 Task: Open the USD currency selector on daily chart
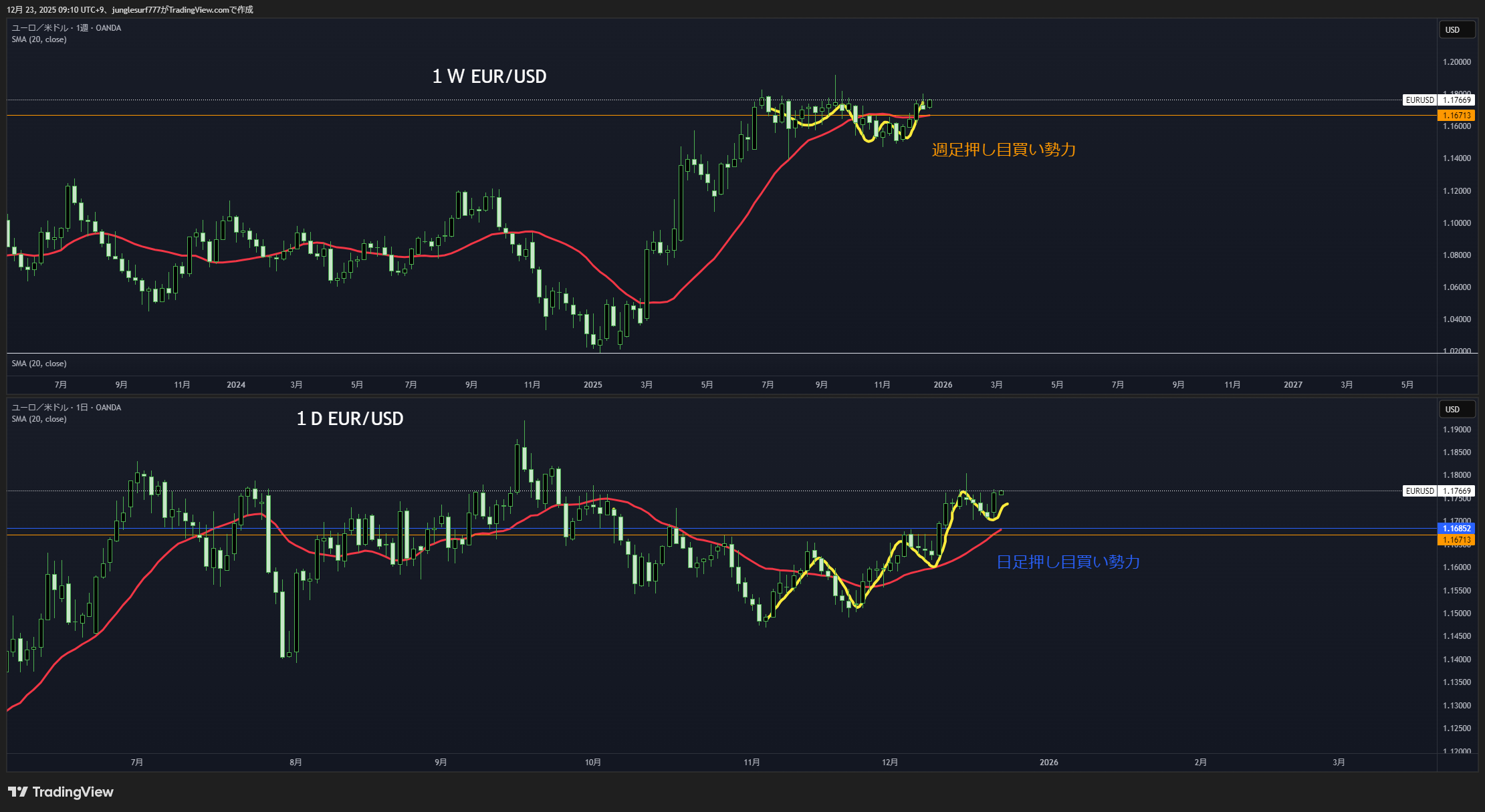[x=1456, y=410]
